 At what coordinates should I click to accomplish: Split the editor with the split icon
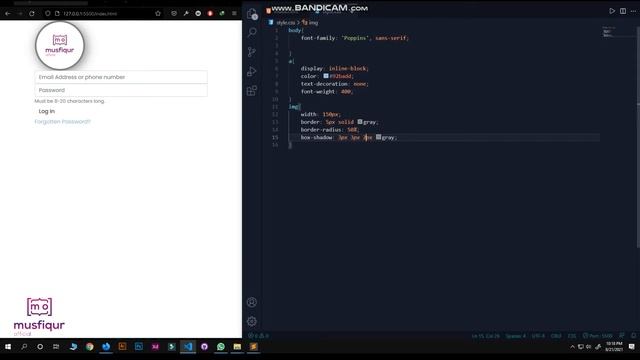(x=623, y=11)
